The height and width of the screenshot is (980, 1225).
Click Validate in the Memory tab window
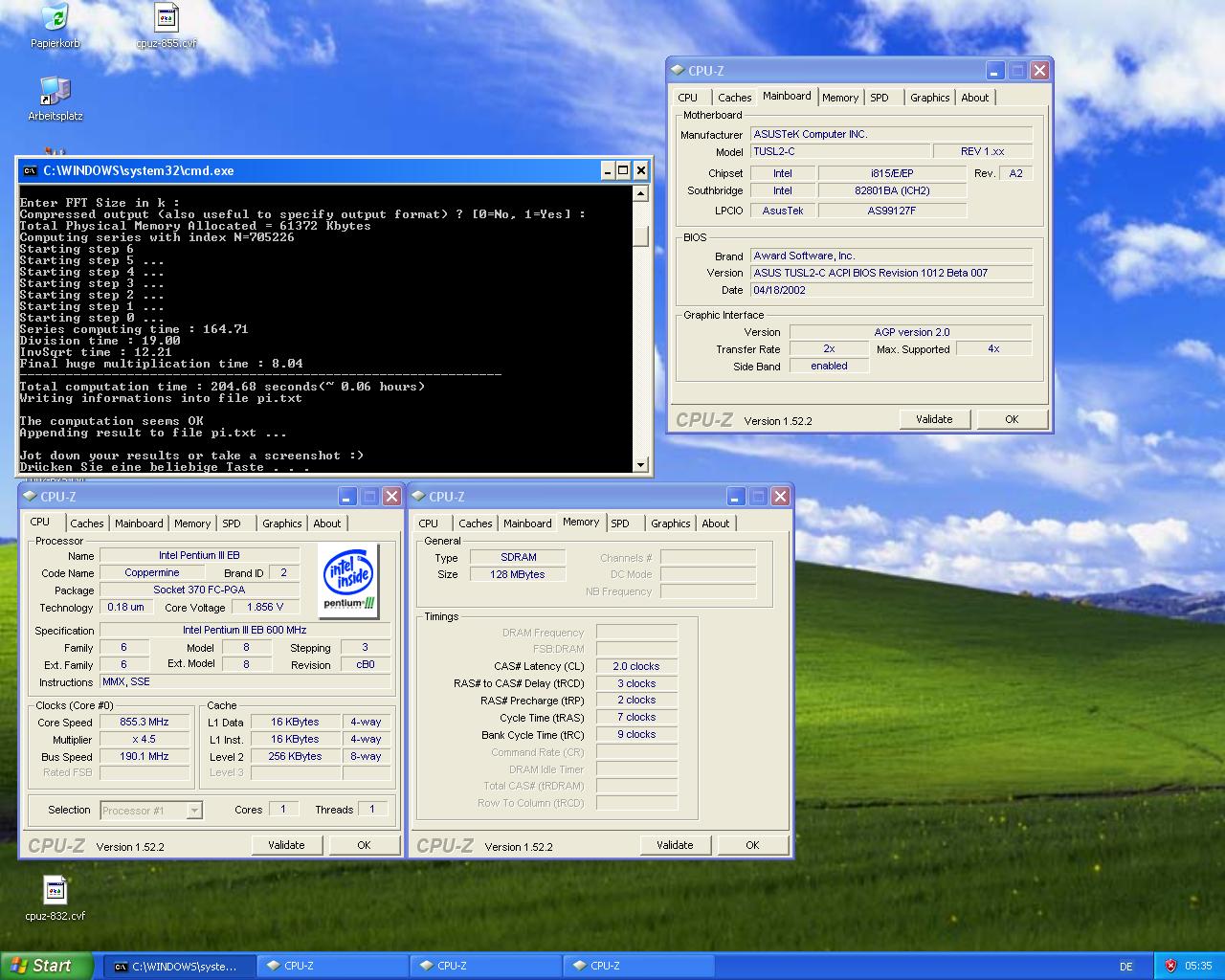click(675, 845)
